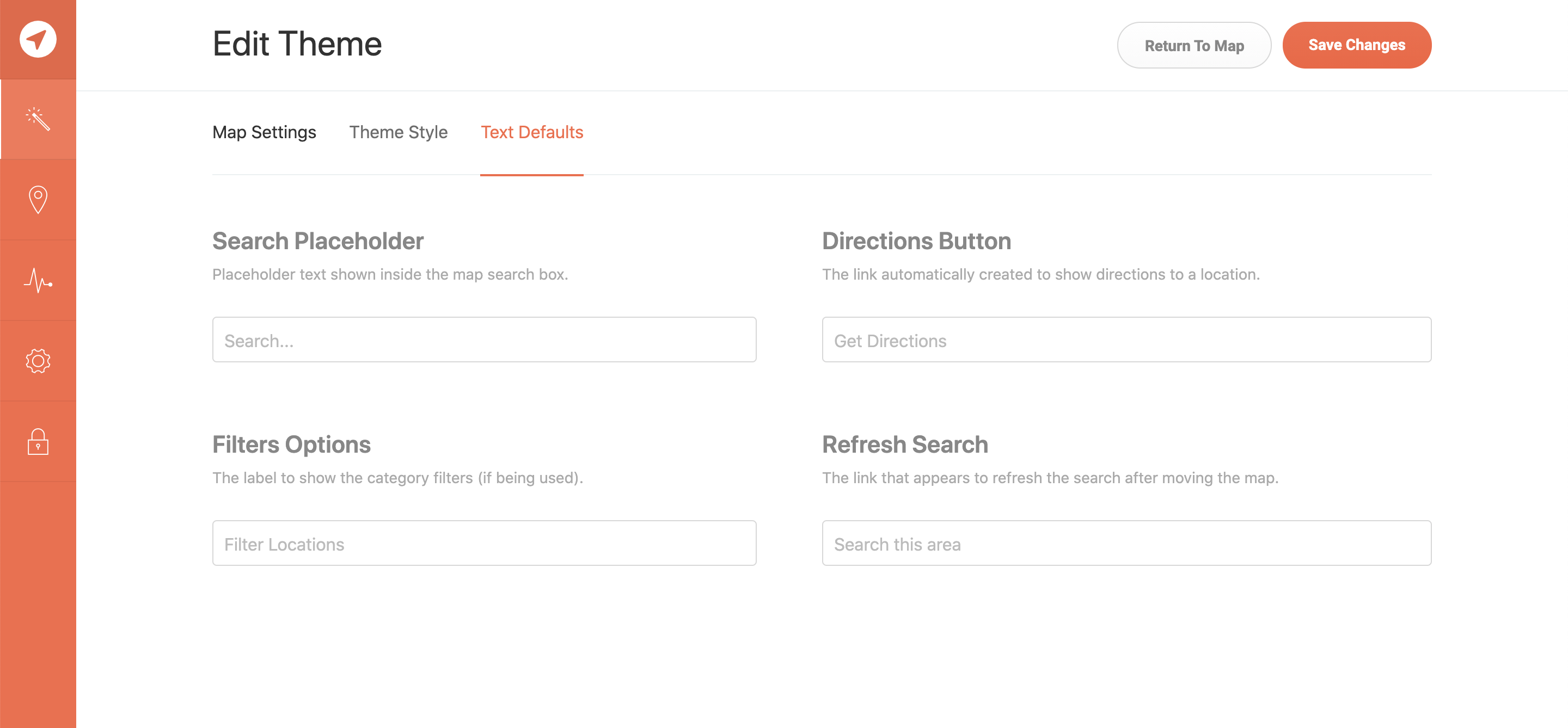Viewport: 1568px width, 728px height.
Task: Click the paper plane logo icon
Action: [38, 40]
